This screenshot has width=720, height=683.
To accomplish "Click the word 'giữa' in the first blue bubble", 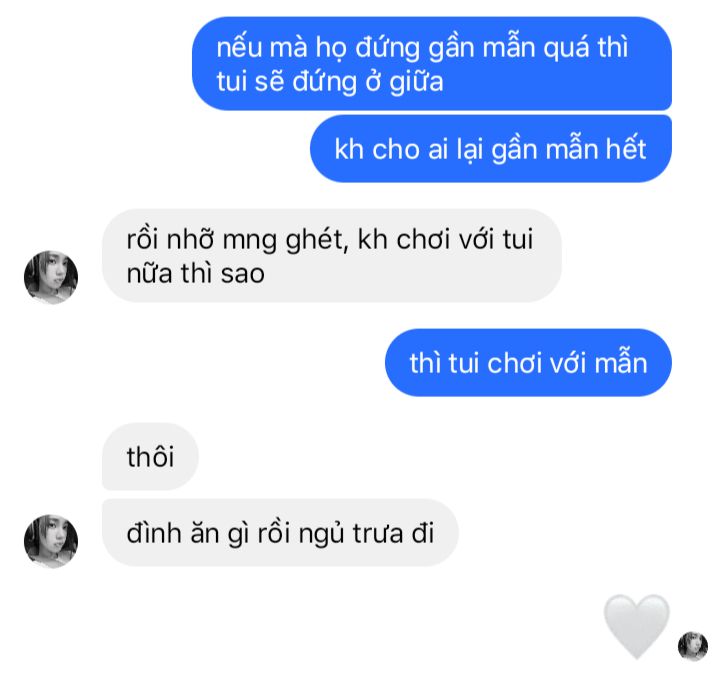I will point(416,83).
